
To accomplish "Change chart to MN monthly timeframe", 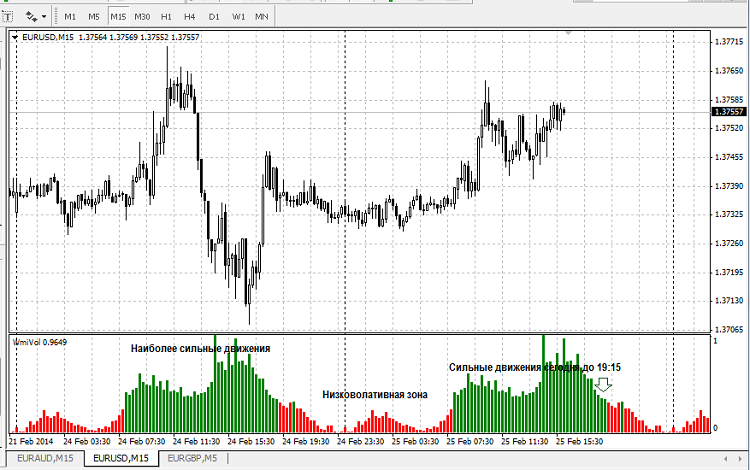I will coord(261,17).
